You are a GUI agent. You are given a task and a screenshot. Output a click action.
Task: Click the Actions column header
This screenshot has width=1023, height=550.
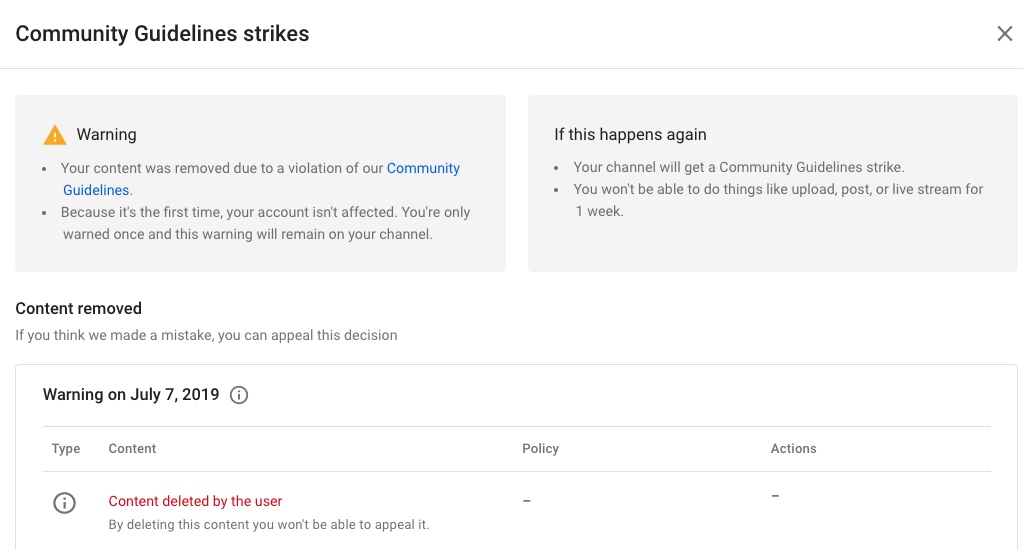tap(793, 449)
